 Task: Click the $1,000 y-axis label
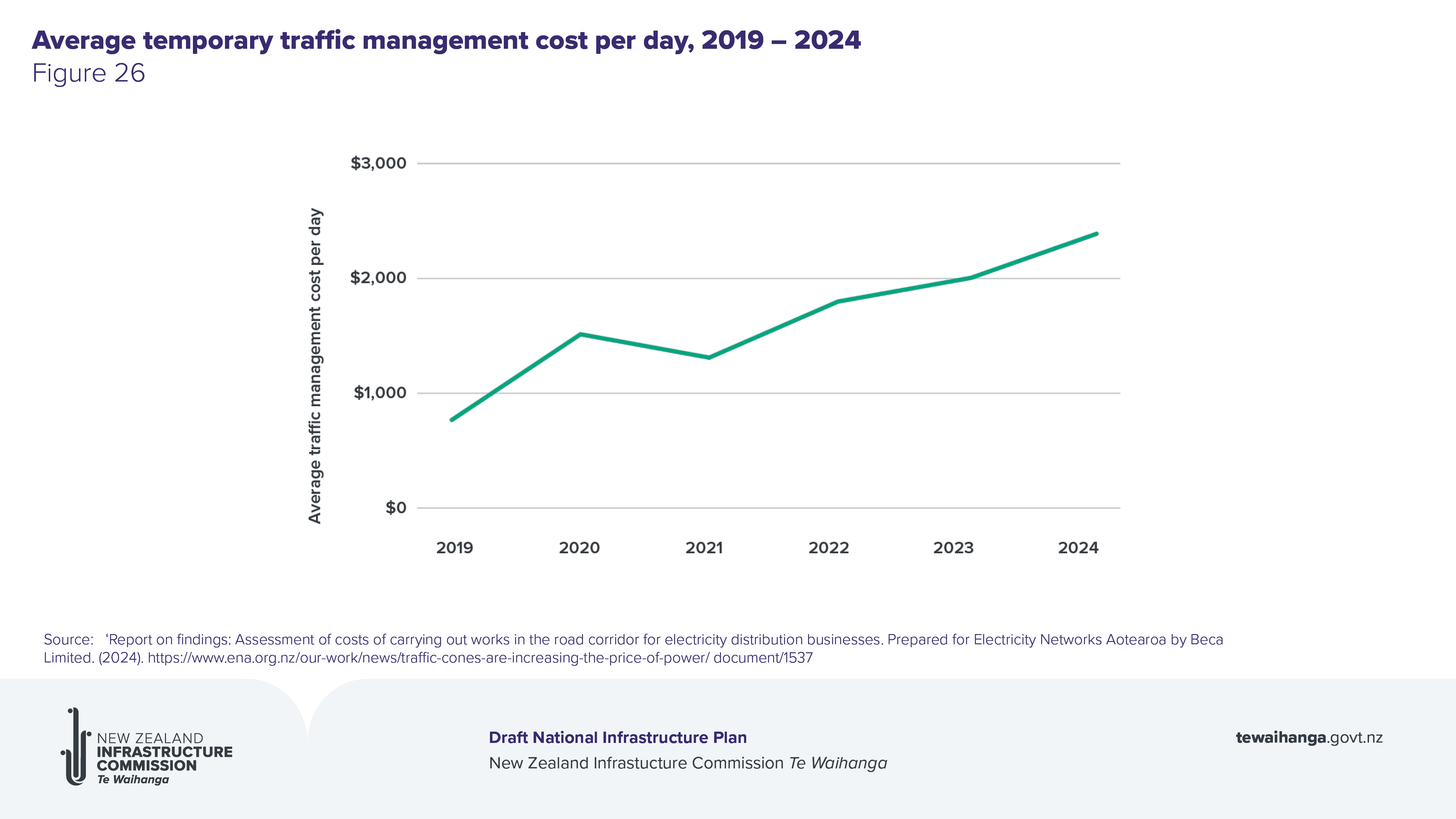coord(380,393)
